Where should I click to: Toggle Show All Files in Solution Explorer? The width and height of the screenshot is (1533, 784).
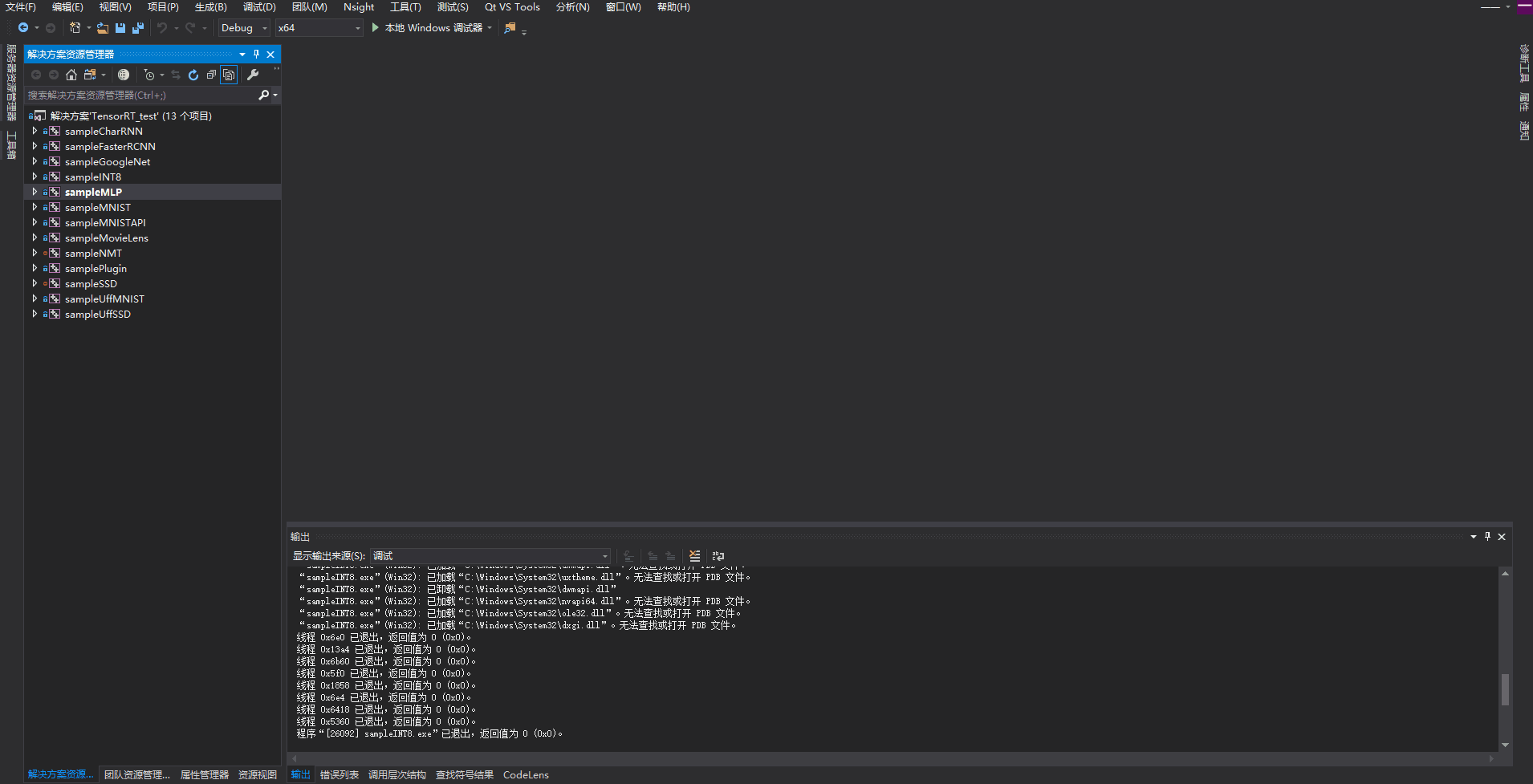pos(229,75)
